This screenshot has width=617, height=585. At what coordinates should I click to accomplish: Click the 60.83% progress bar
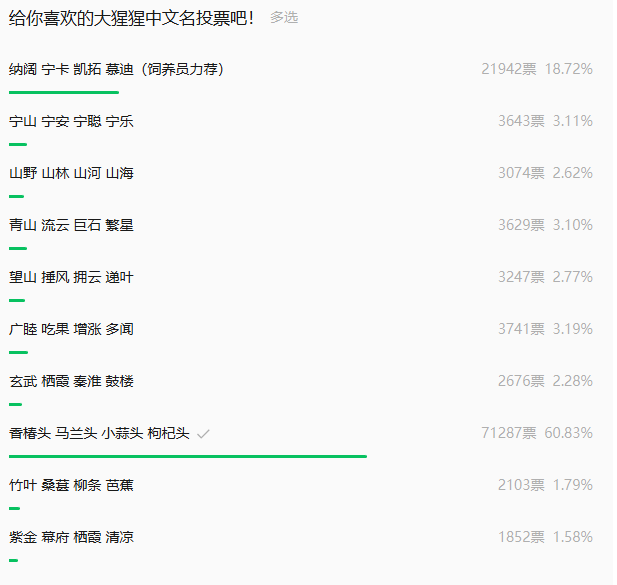point(188,456)
